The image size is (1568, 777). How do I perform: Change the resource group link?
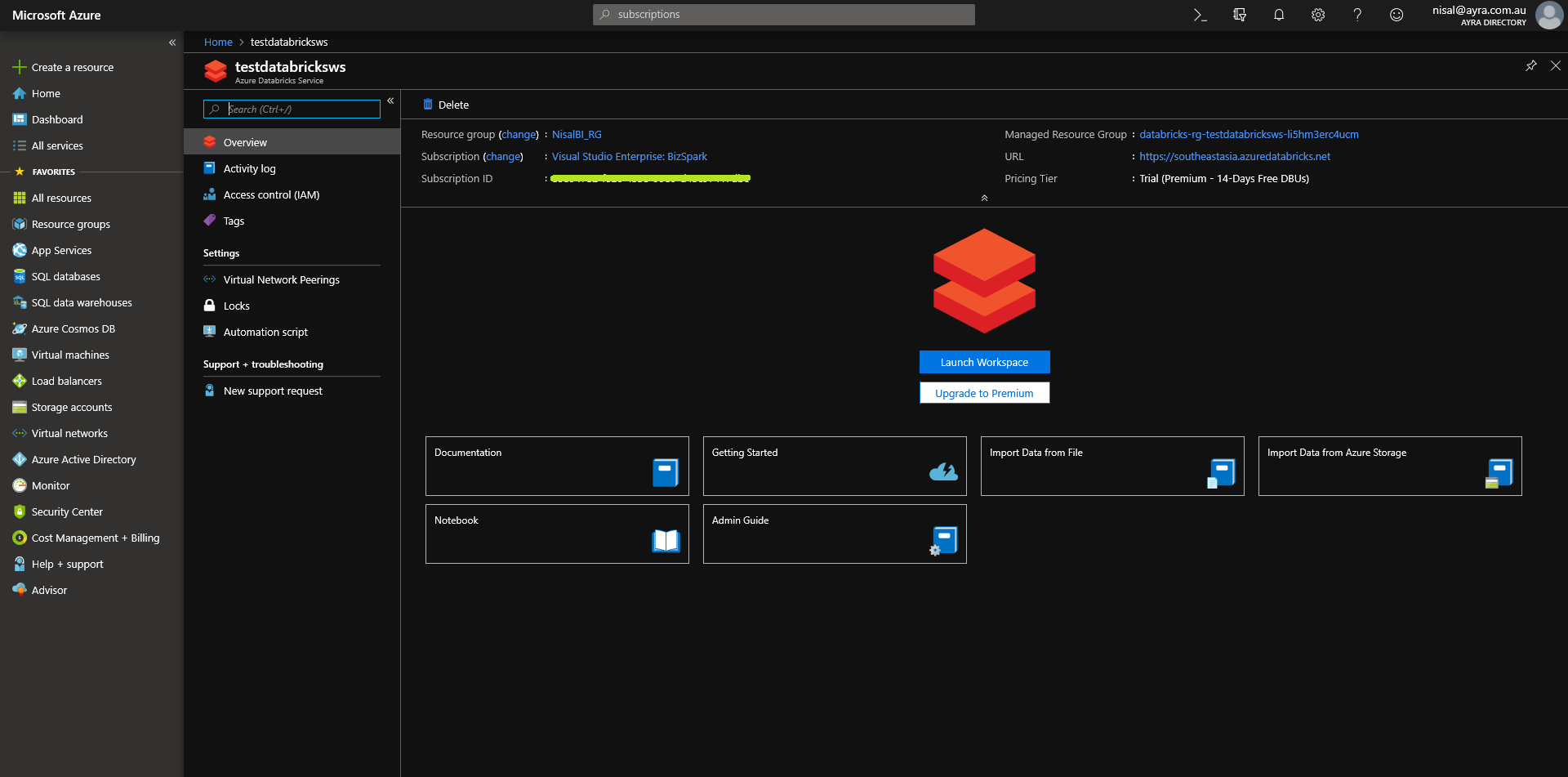[x=519, y=135]
